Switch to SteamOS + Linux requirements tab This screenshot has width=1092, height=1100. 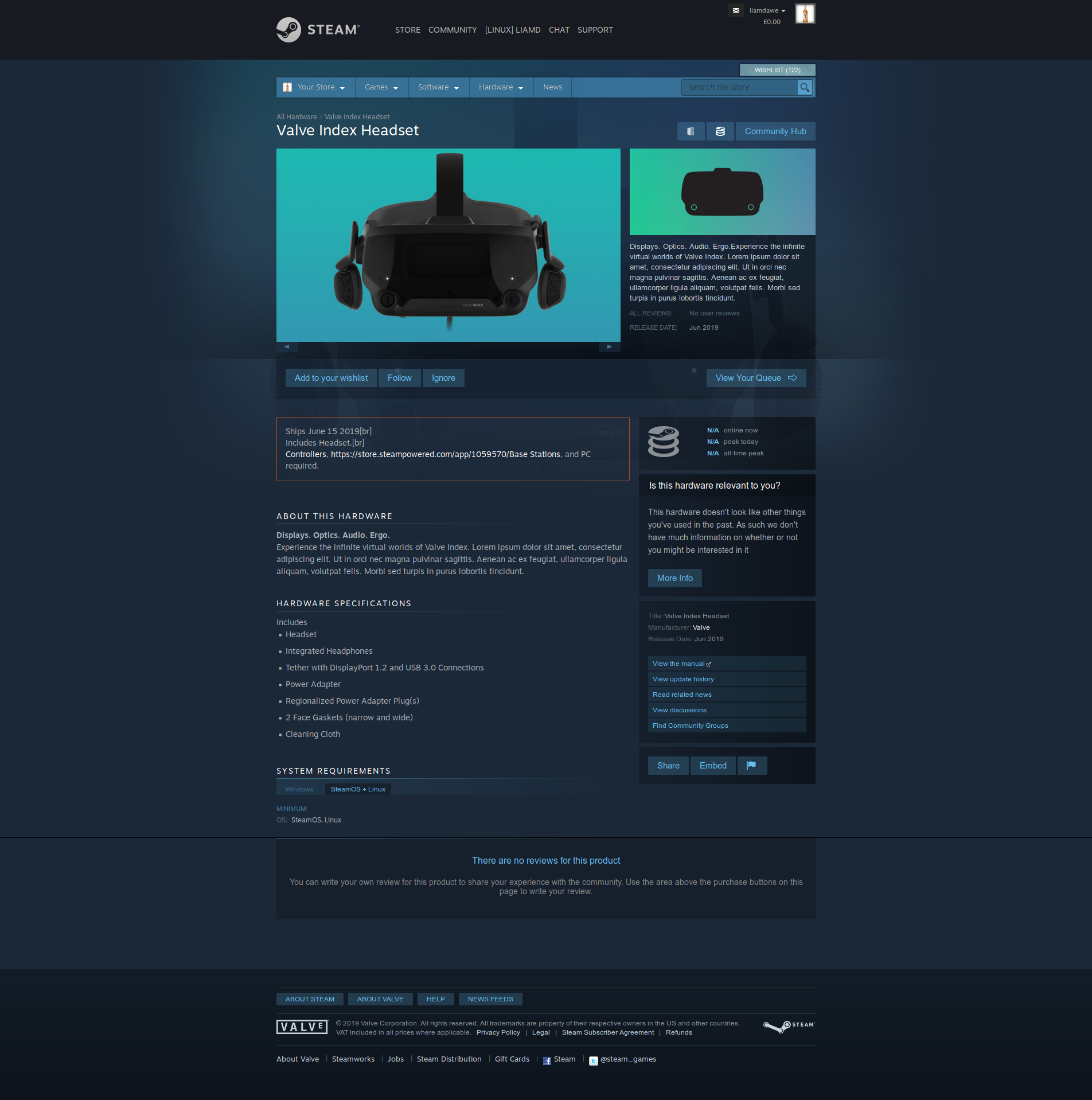358,789
